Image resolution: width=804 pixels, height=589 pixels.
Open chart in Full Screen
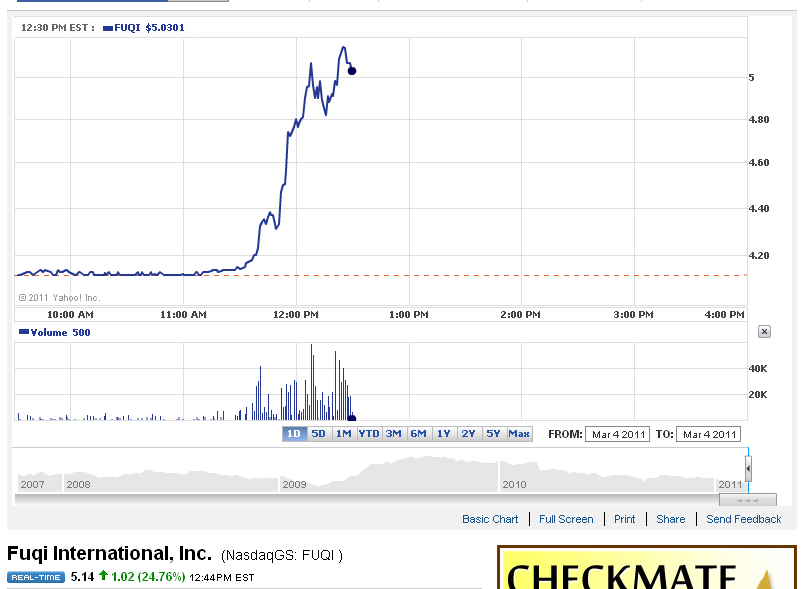click(566, 519)
